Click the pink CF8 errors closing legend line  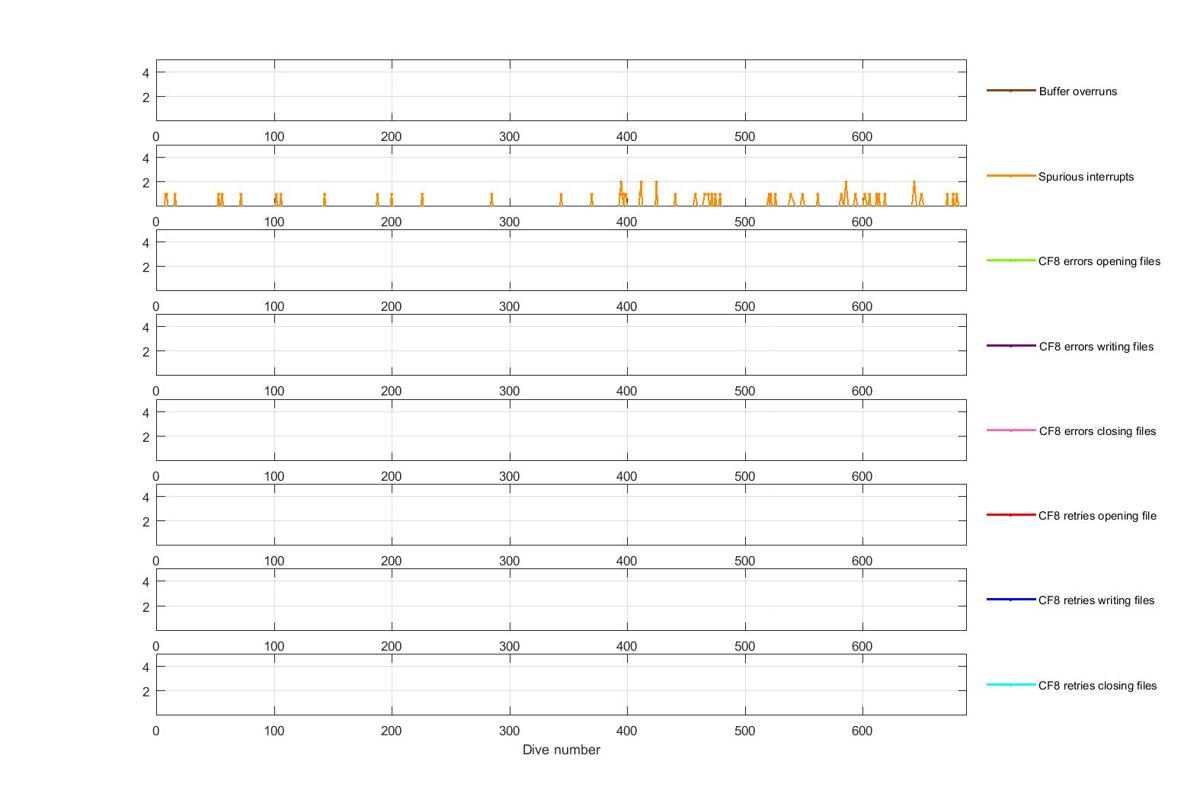tap(1011, 430)
